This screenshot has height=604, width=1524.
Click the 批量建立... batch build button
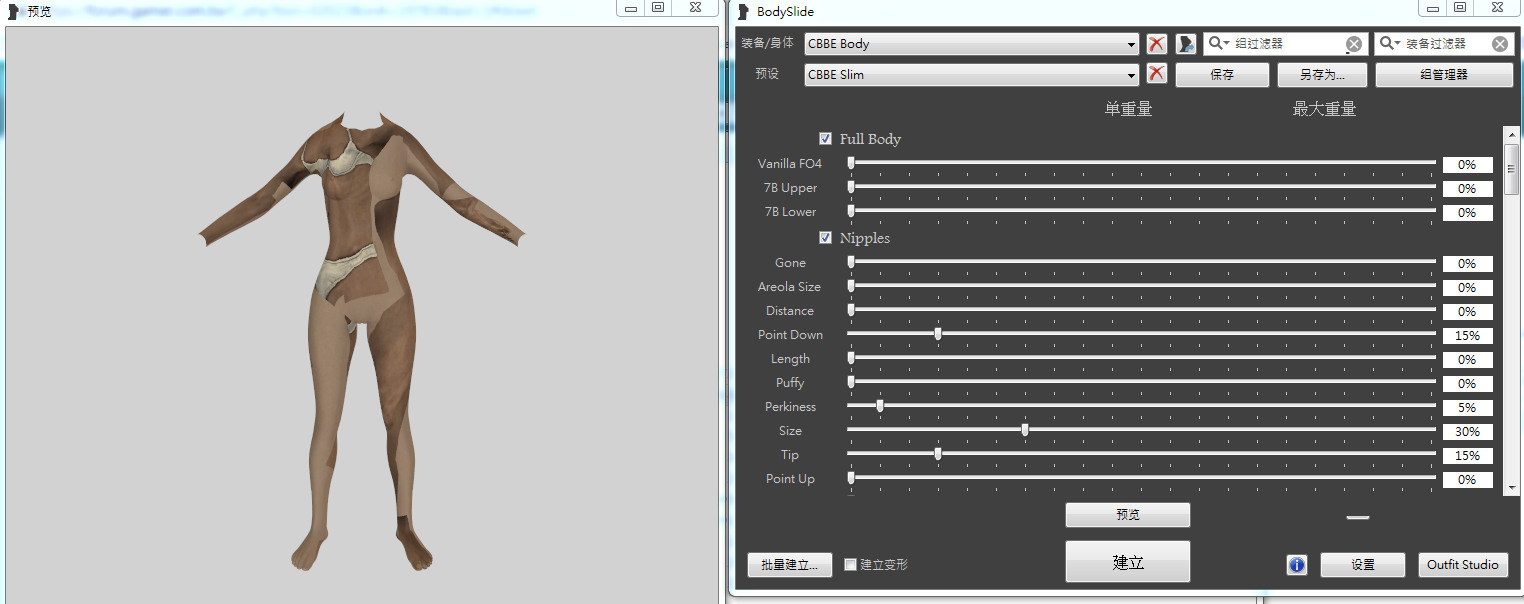[790, 565]
